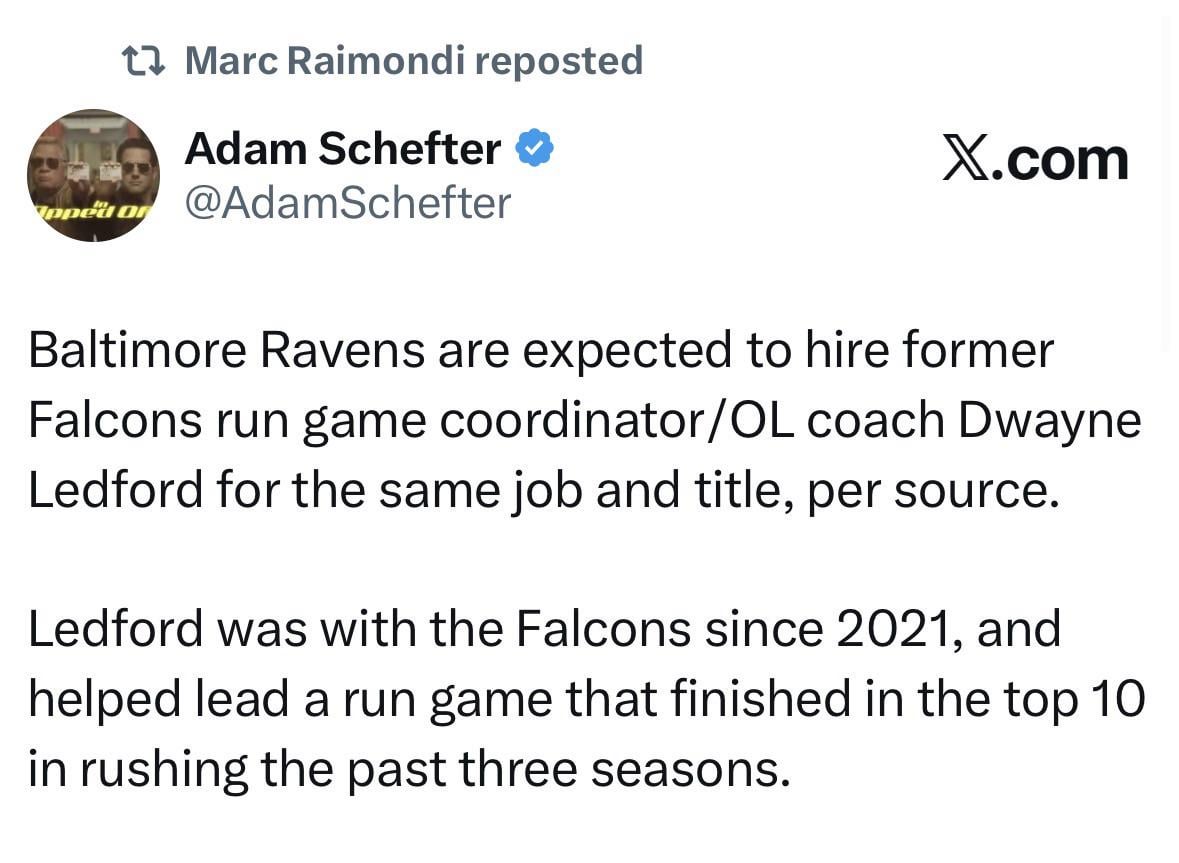Open the @AdamSchefter handle

pyautogui.click(x=347, y=202)
